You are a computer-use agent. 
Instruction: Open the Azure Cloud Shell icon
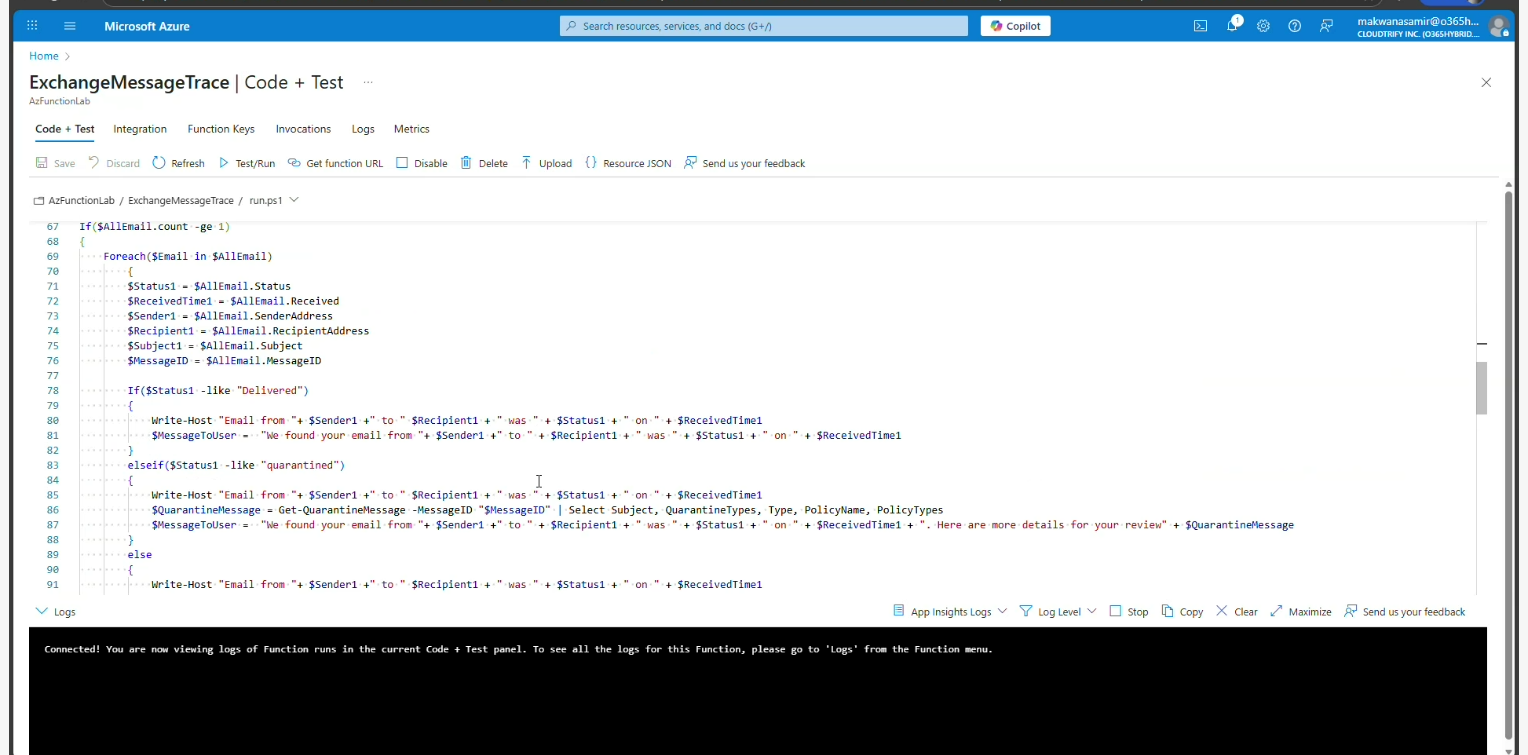click(1200, 26)
